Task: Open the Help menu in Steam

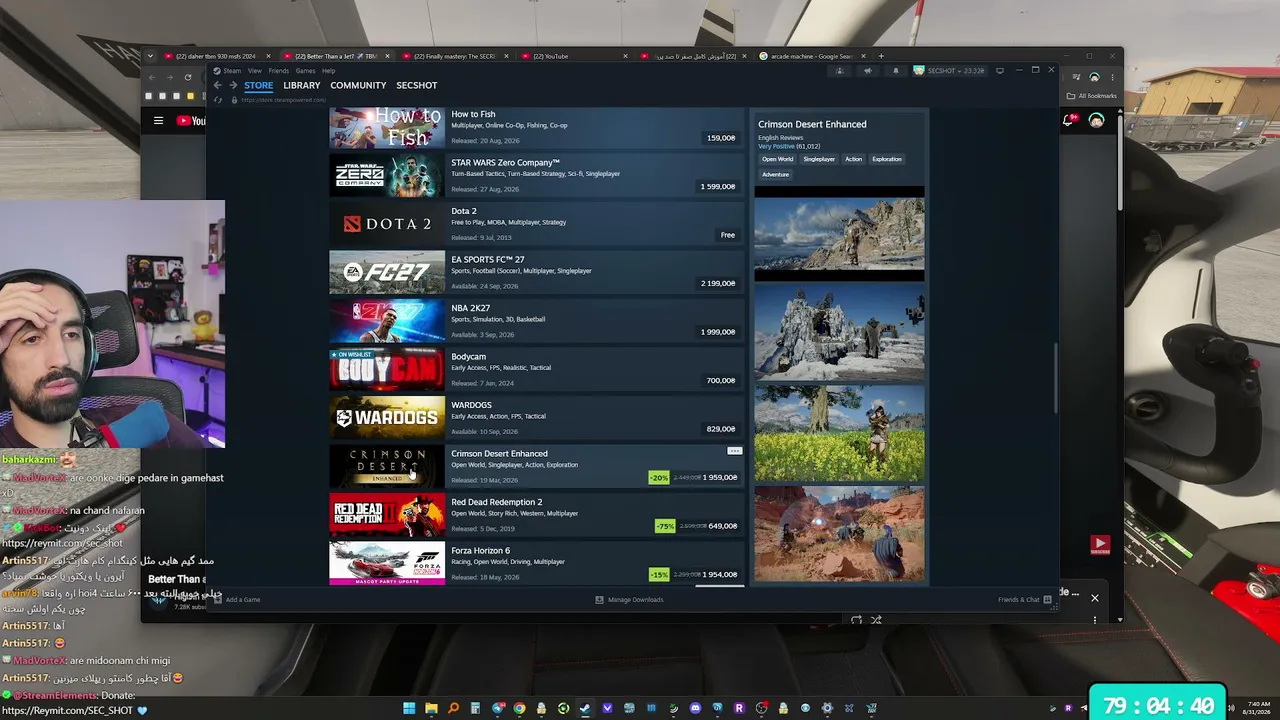Action: [x=327, y=71]
